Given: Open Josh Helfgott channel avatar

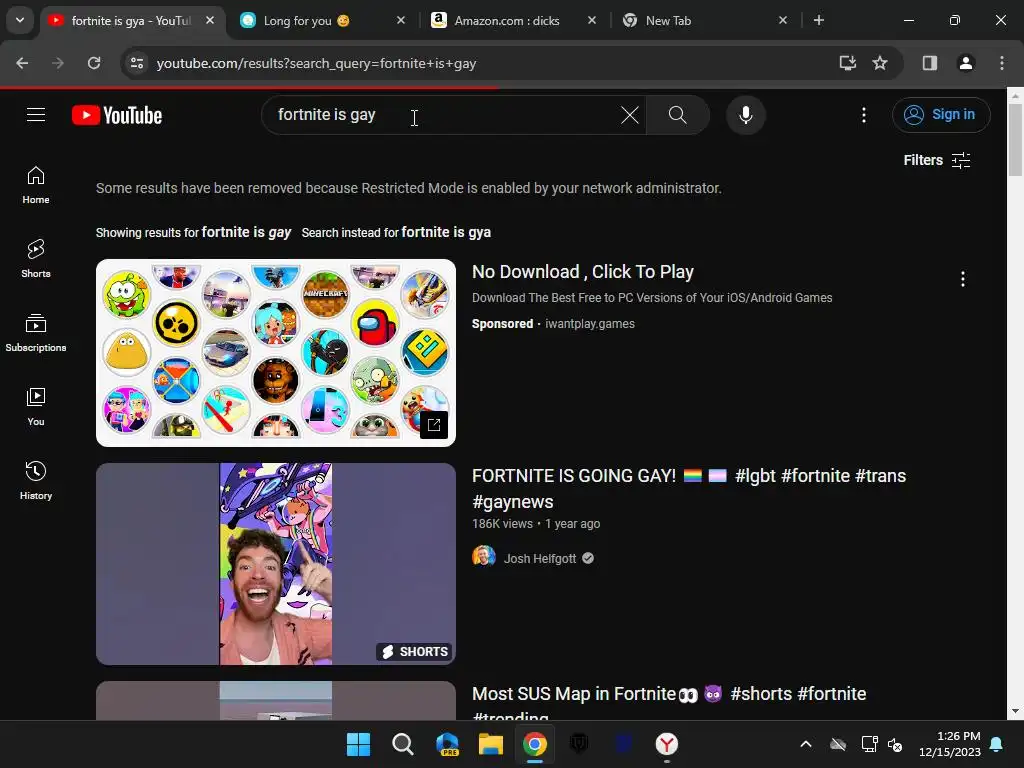Looking at the screenshot, I should click(x=484, y=556).
